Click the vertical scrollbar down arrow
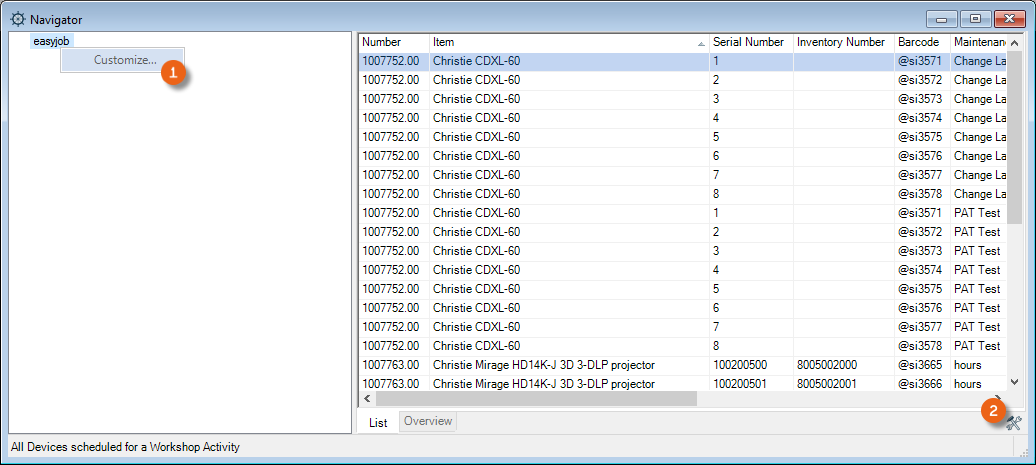The height and width of the screenshot is (465, 1036). (x=1014, y=382)
